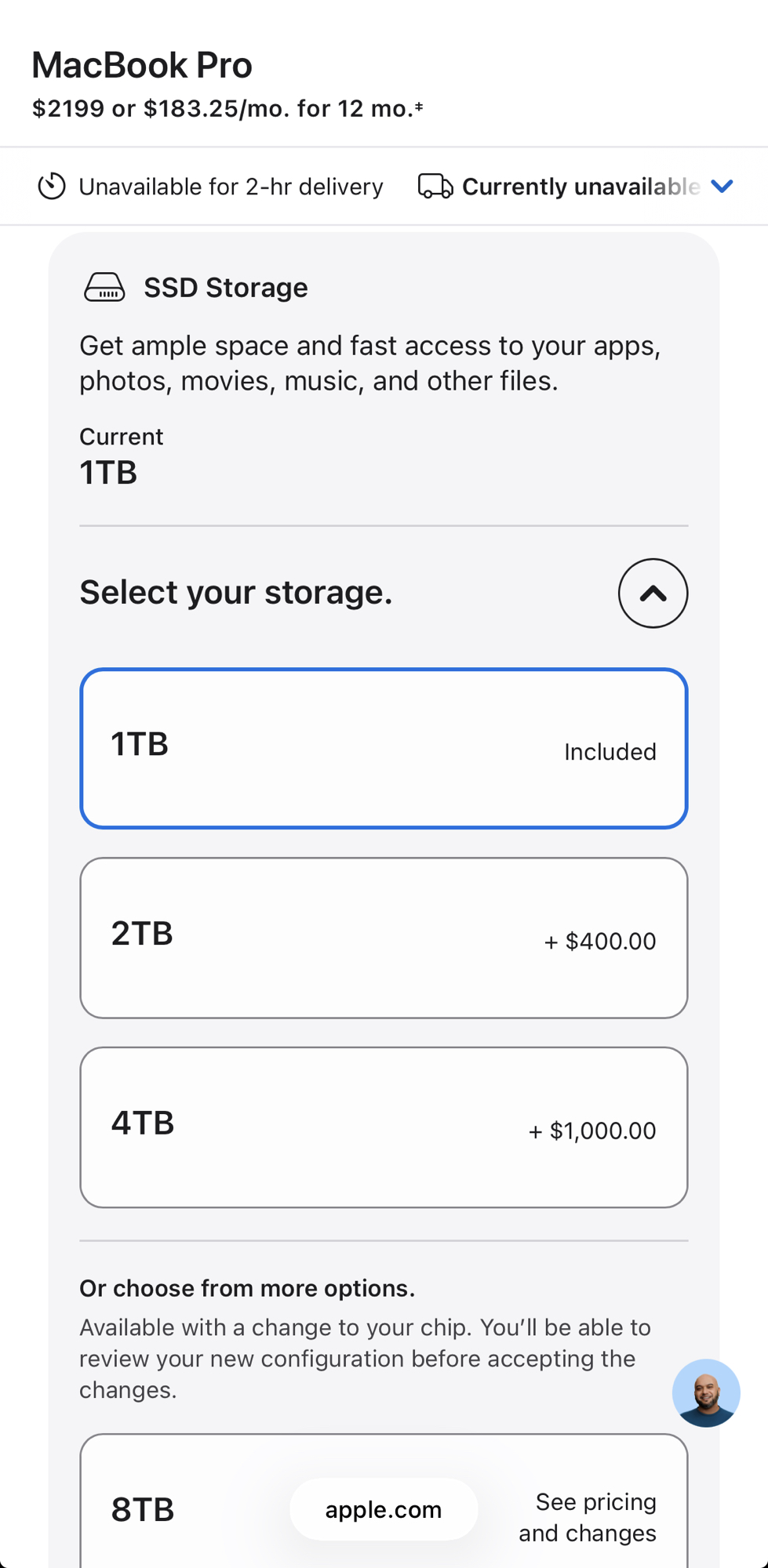This screenshot has width=768, height=1568.
Task: Click the MacBook Pro product title
Action: pyautogui.click(x=142, y=65)
